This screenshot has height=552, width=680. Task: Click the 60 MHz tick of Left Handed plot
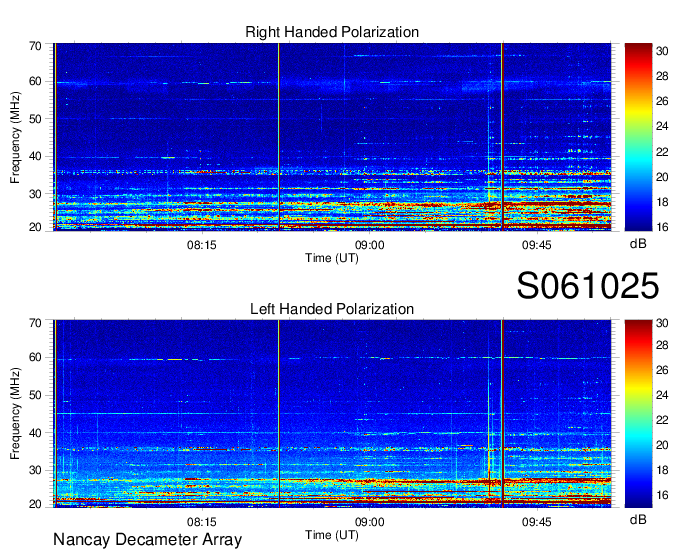click(x=35, y=357)
